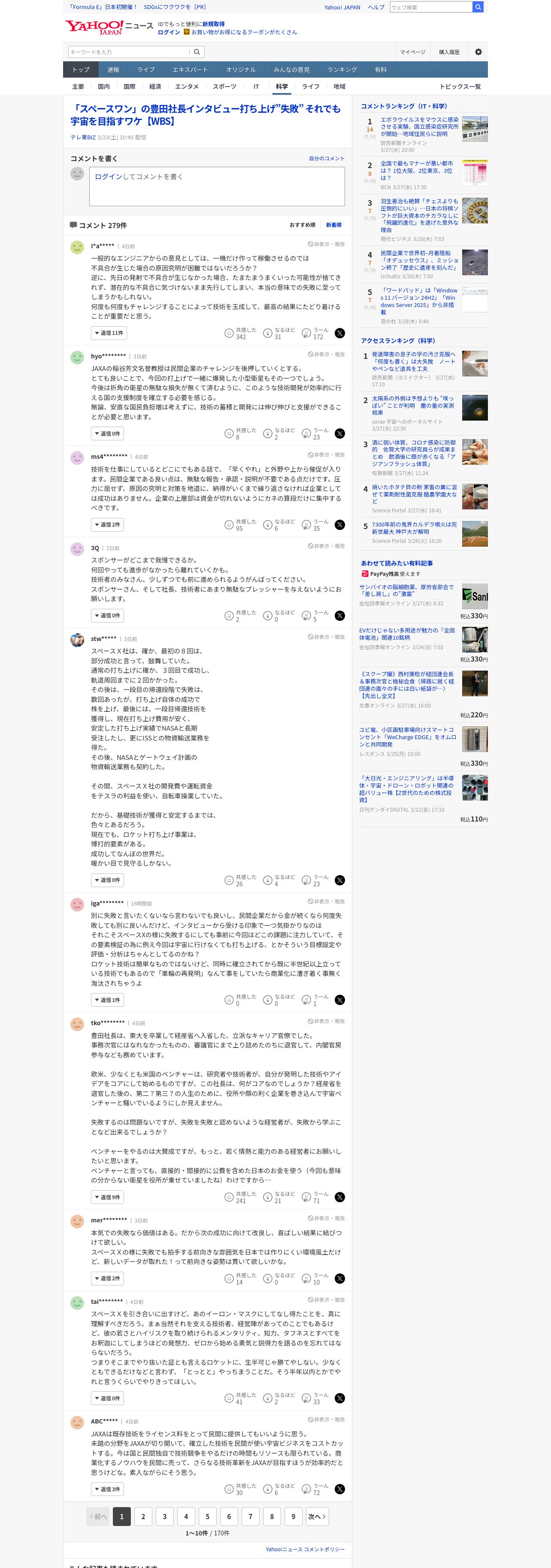
Task: Click なるほど icon on 3Q comment
Action: click(268, 615)
